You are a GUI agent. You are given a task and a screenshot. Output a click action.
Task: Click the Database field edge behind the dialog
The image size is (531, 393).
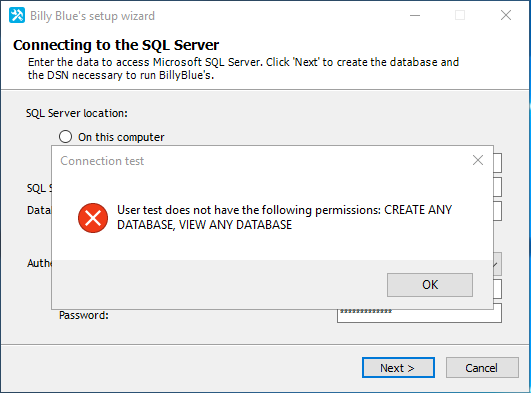(498, 211)
